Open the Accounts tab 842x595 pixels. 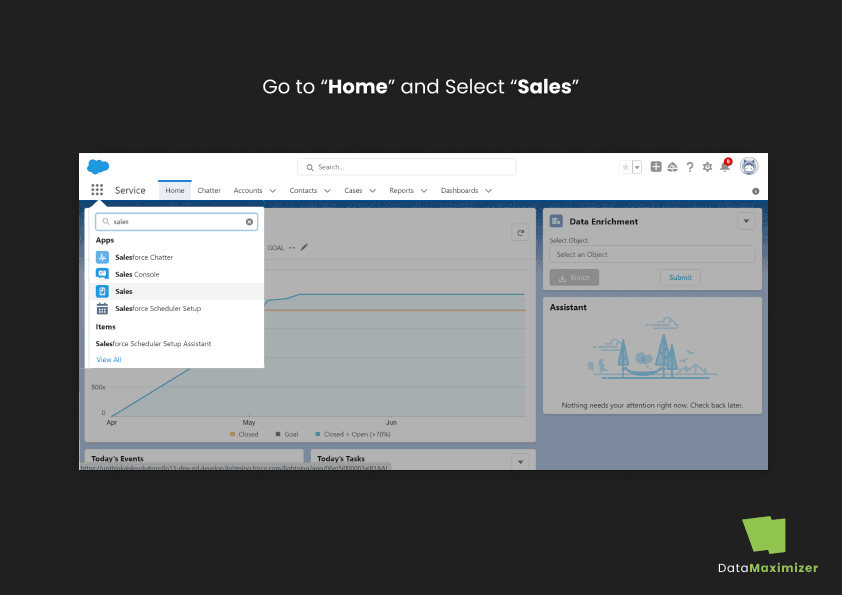coord(248,190)
